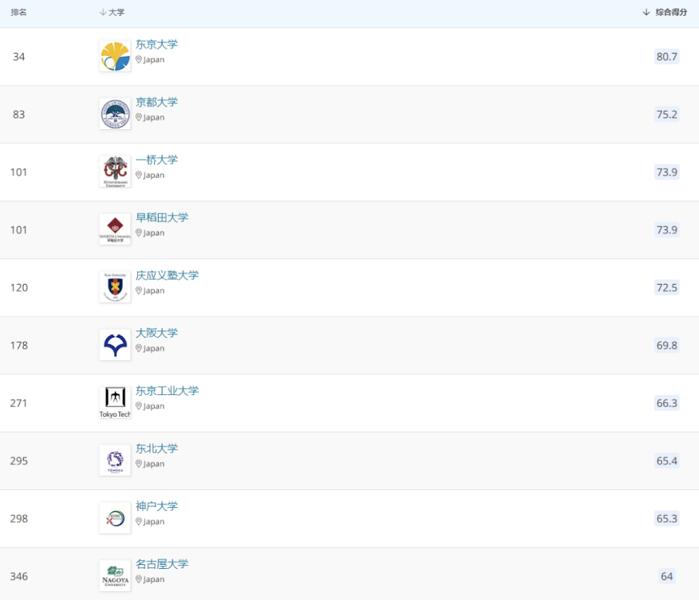Click rank number 346
This screenshot has height=600, width=699.
coord(19,576)
